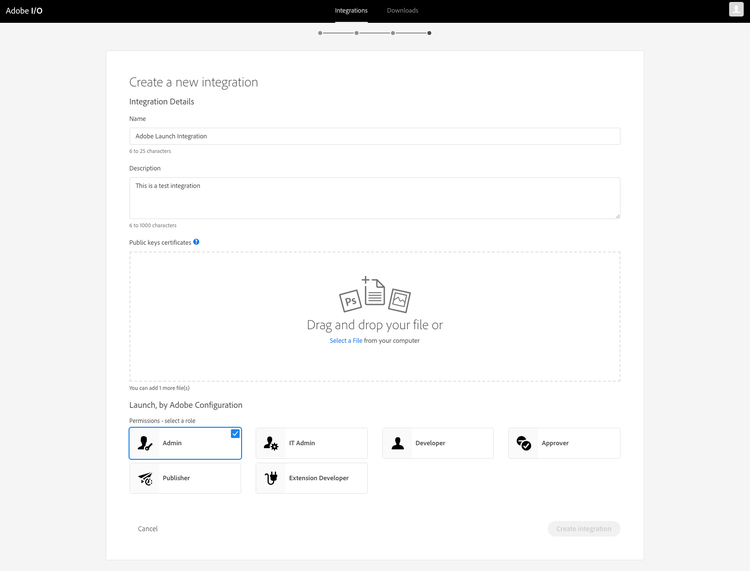
Task: Uncheck the Admin role checkbox
Action: click(x=235, y=434)
